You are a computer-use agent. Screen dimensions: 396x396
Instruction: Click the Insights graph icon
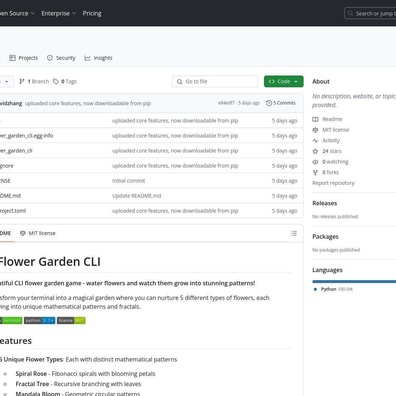tap(87, 58)
